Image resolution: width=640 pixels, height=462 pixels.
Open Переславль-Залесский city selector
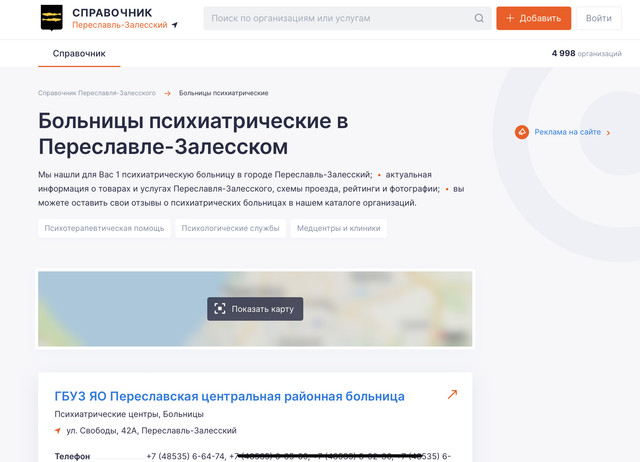[x=120, y=25]
